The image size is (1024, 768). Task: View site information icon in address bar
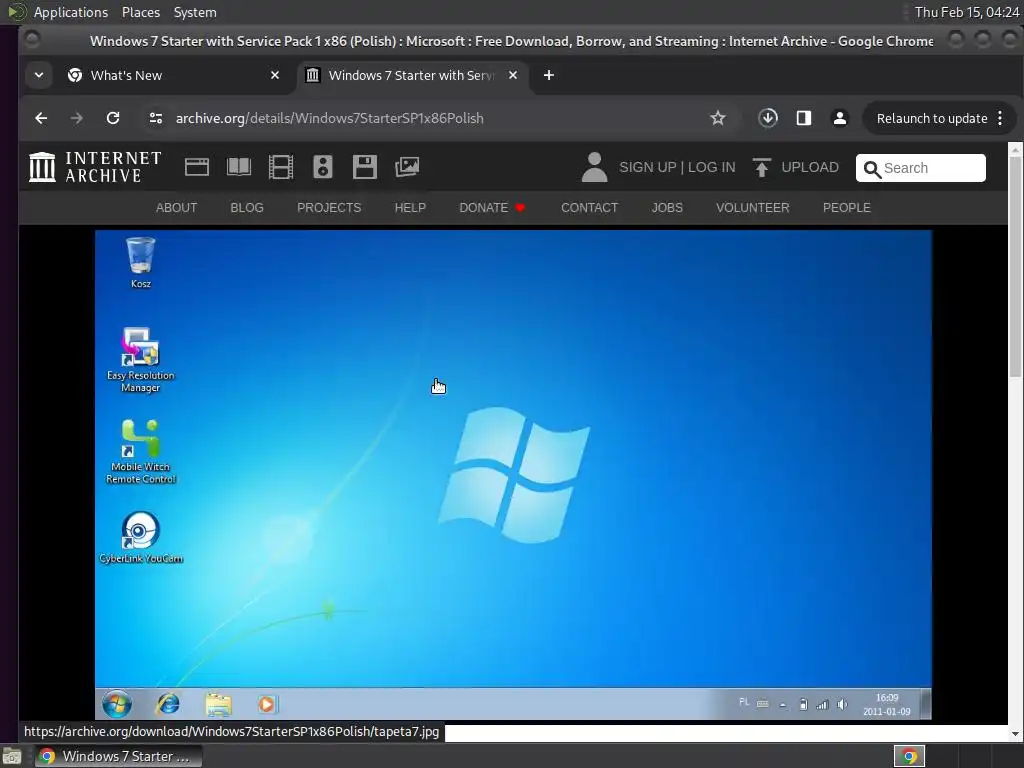[x=155, y=118]
